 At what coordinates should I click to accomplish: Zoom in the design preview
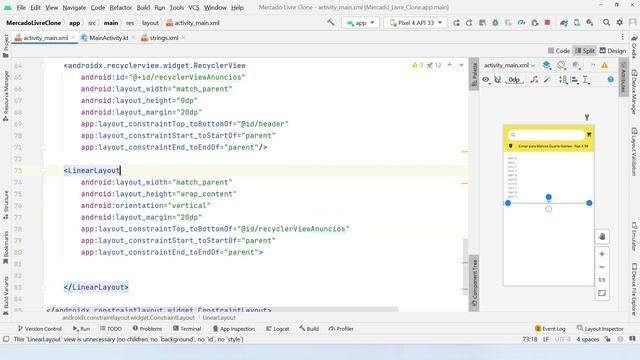[x=602, y=254]
